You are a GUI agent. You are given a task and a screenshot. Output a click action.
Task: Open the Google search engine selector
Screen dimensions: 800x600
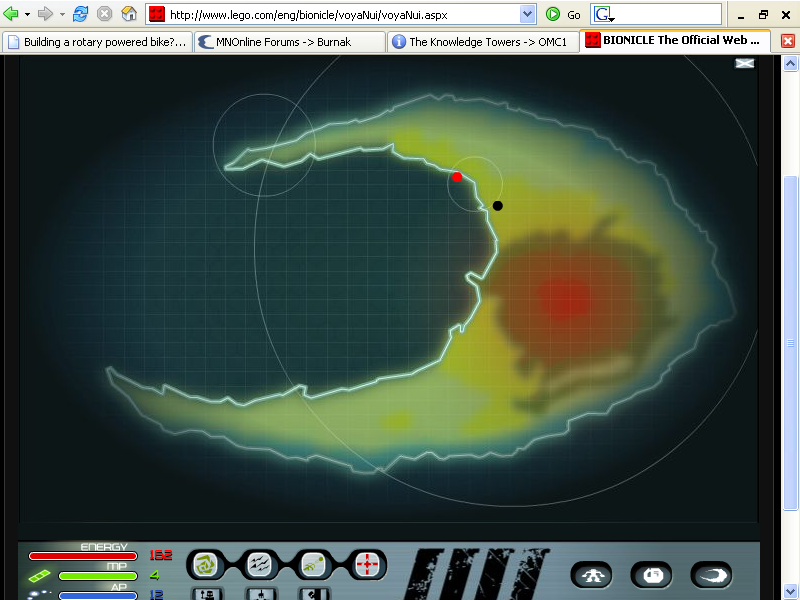604,15
